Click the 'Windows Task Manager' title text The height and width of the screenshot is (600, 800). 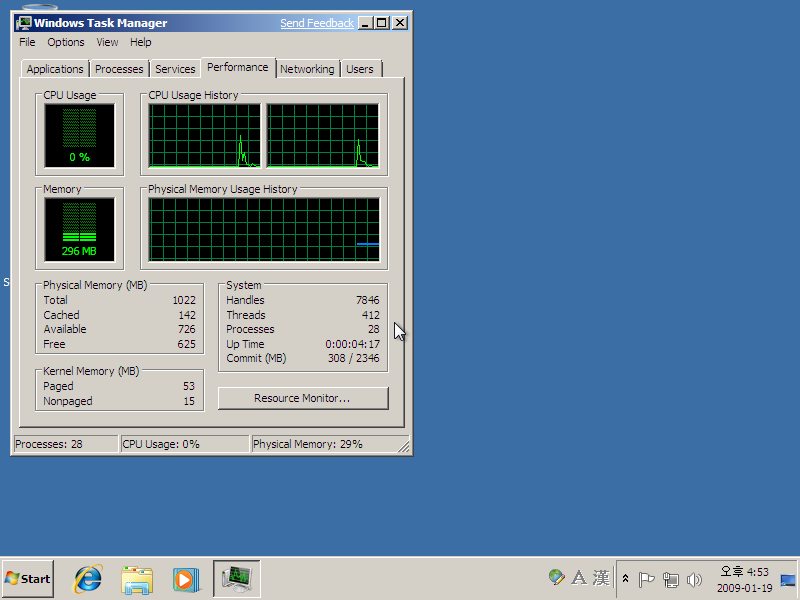tap(101, 23)
